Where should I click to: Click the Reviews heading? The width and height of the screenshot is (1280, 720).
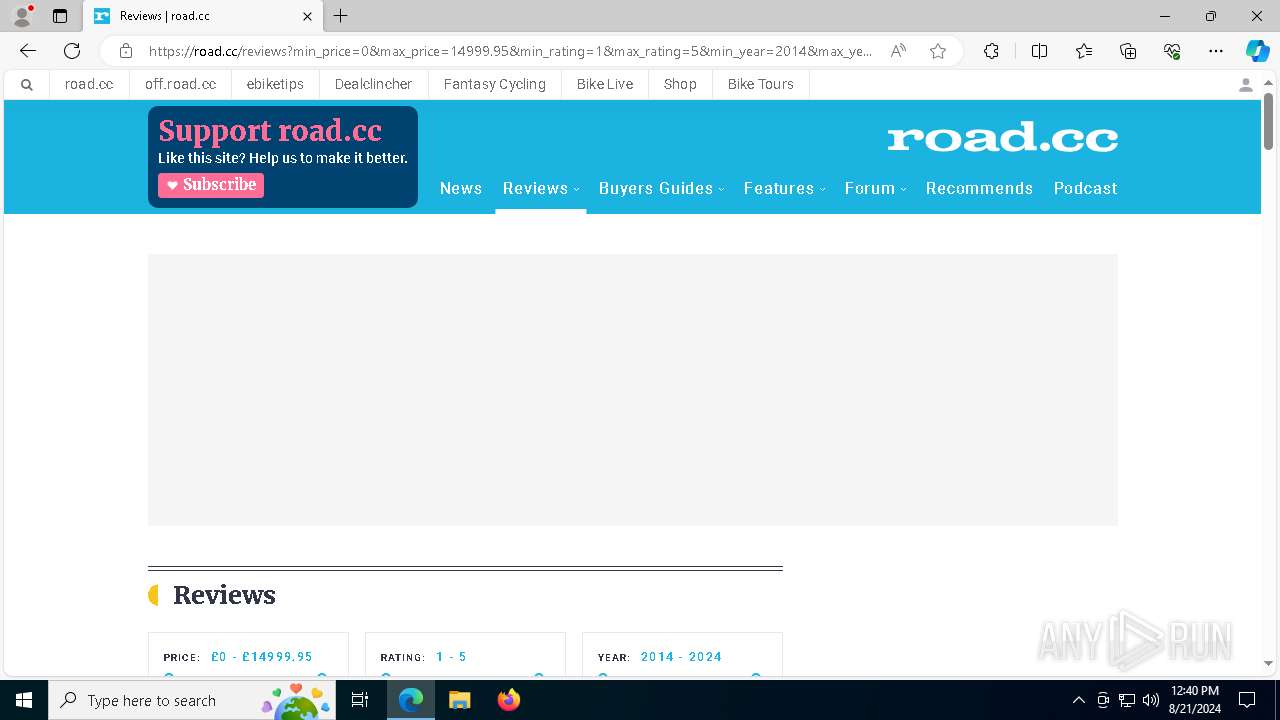tap(224, 595)
